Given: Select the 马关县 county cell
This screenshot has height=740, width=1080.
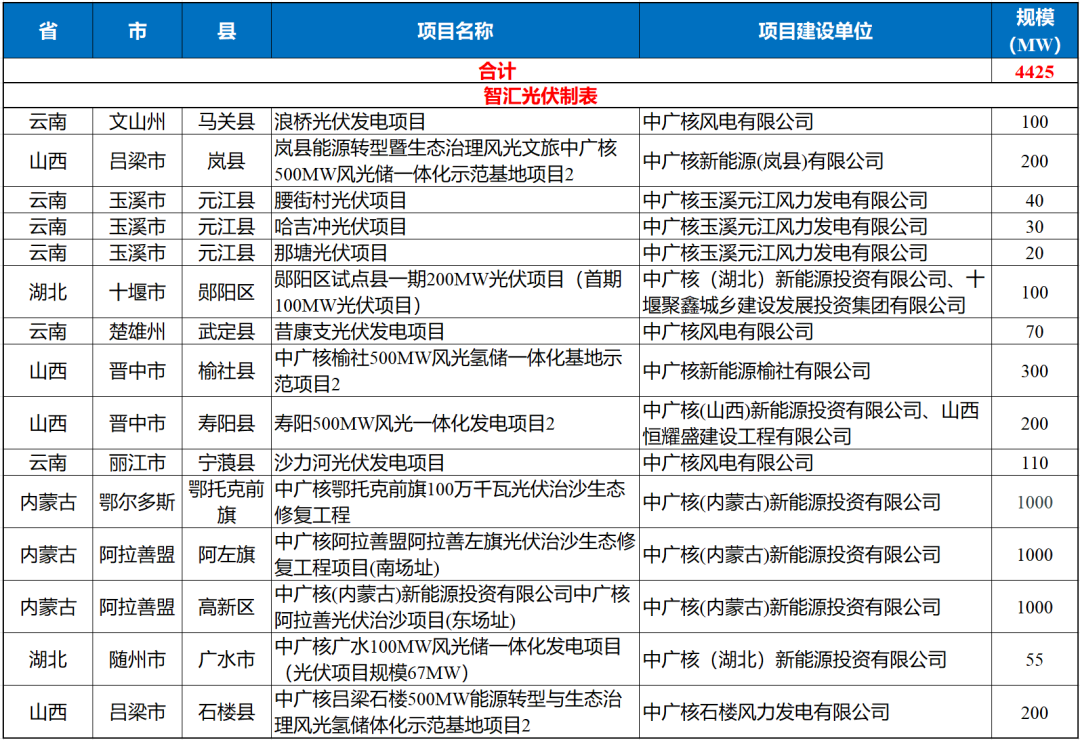Looking at the screenshot, I should click(x=227, y=121).
